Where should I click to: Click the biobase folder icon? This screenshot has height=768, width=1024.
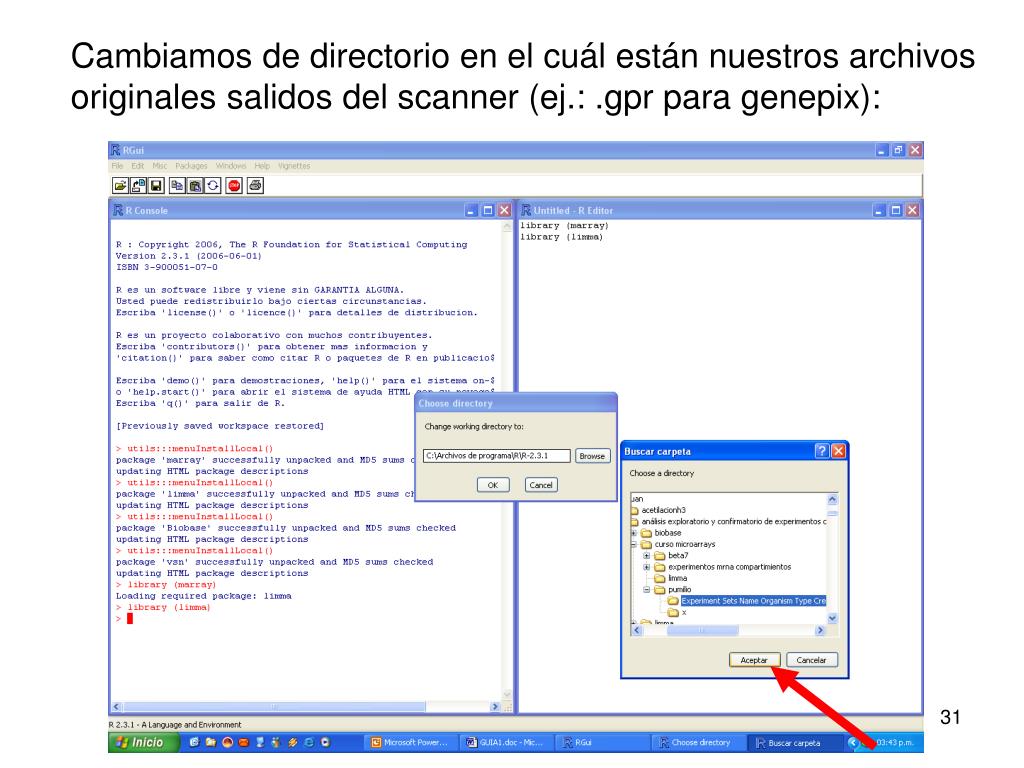647,533
